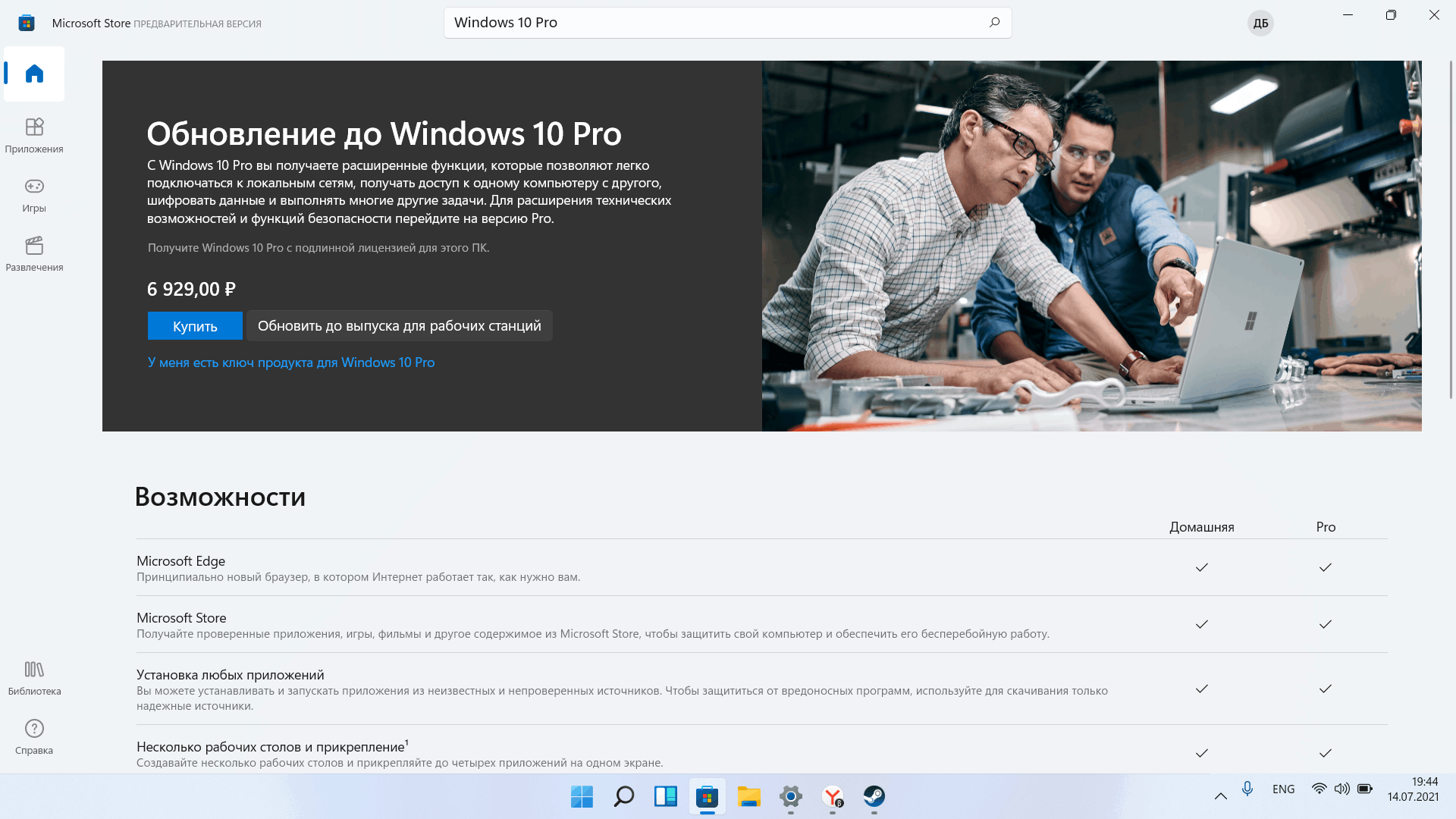Switch the ENG input language indicator
The width and height of the screenshot is (1456, 819).
tap(1283, 789)
